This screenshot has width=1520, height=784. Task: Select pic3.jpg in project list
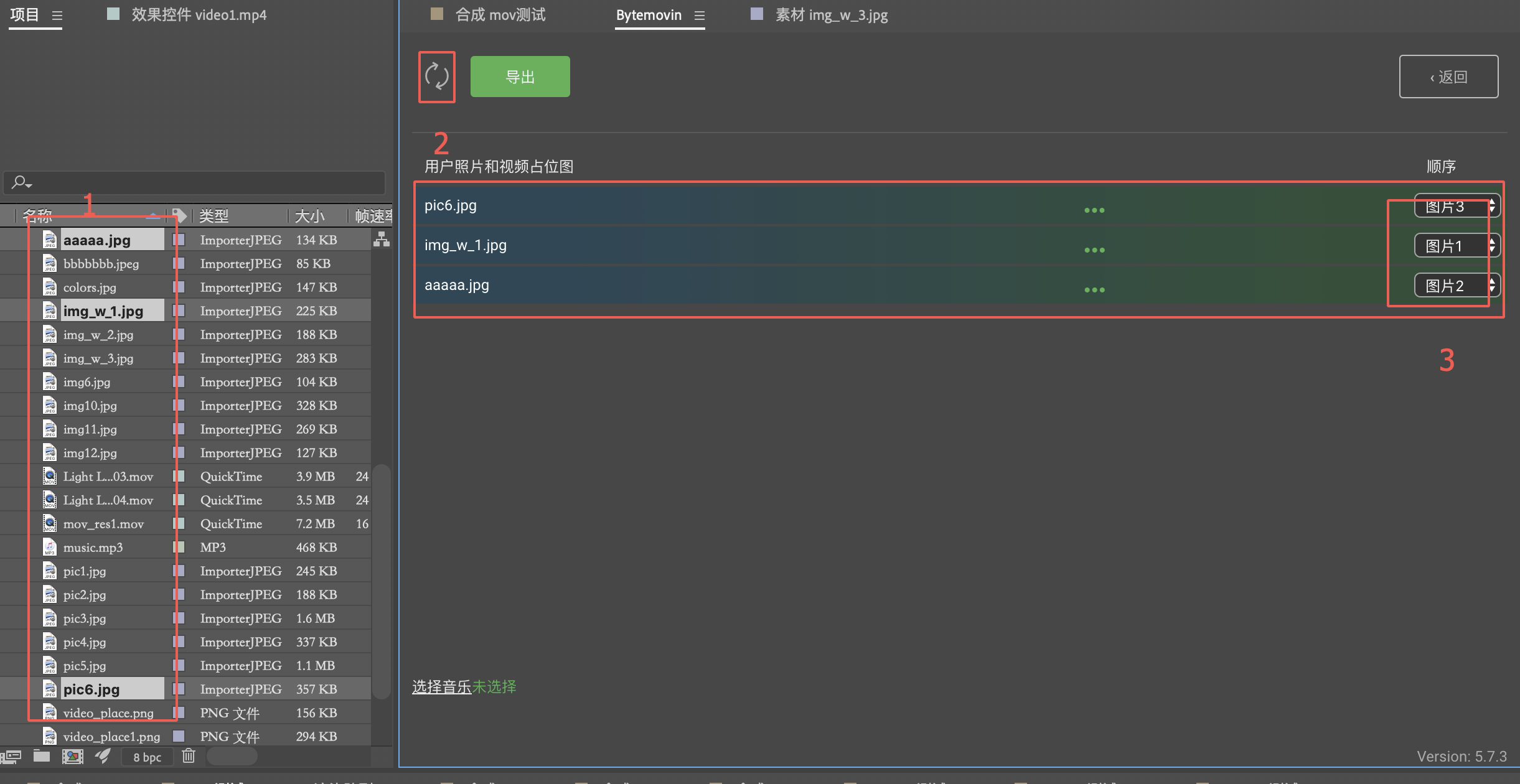pyautogui.click(x=85, y=618)
